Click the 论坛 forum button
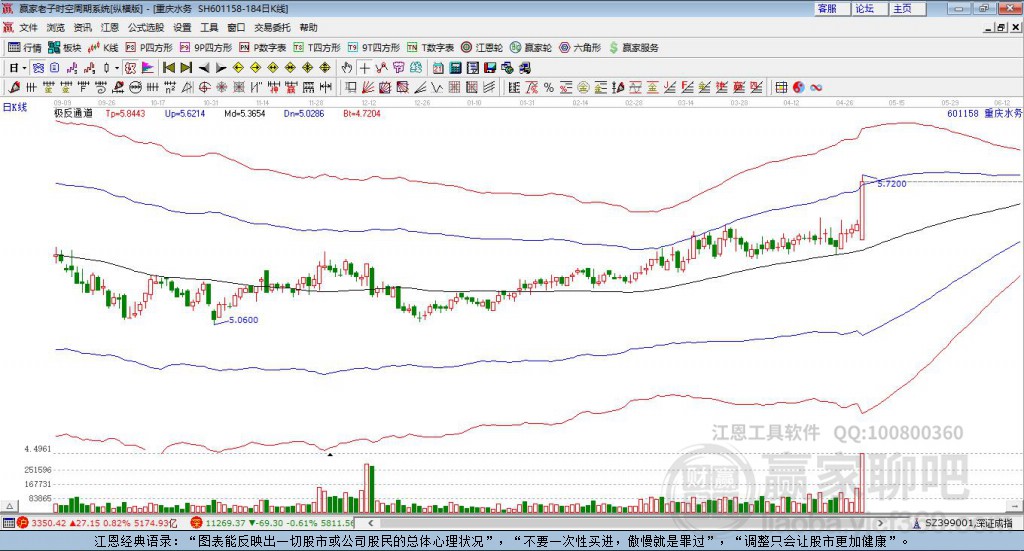The height and width of the screenshot is (551, 1024). 869,8
